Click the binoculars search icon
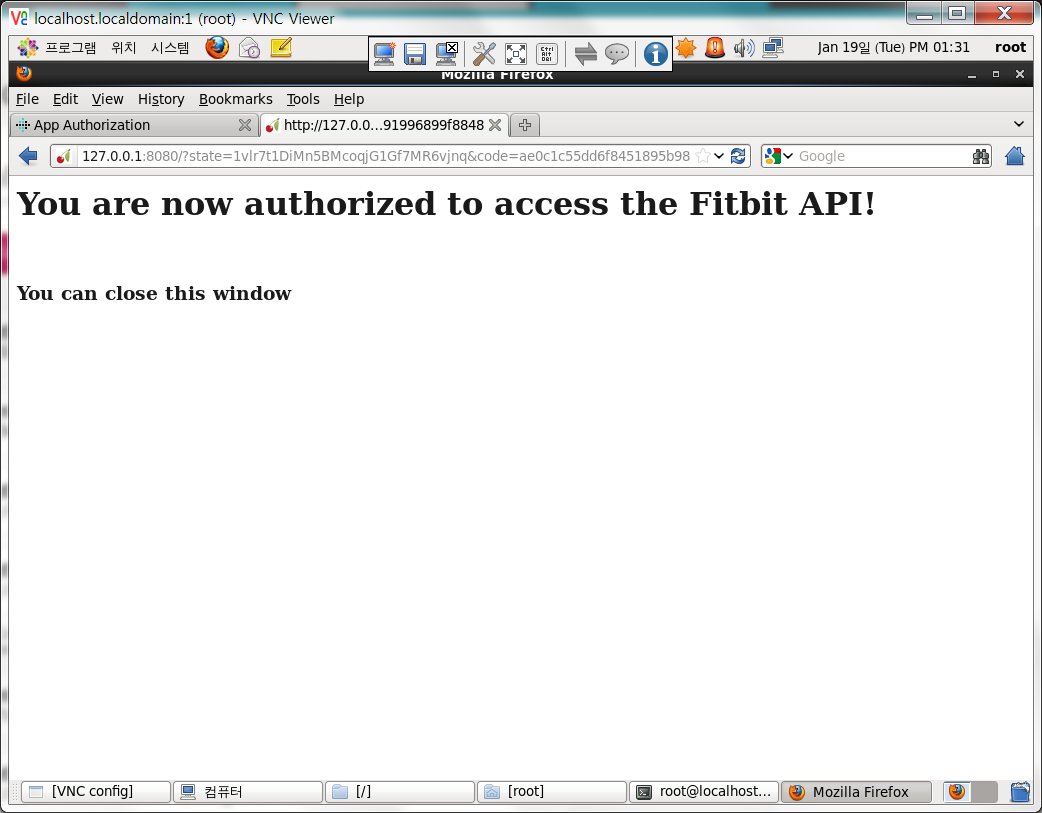Image resolution: width=1042 pixels, height=813 pixels. [981, 156]
